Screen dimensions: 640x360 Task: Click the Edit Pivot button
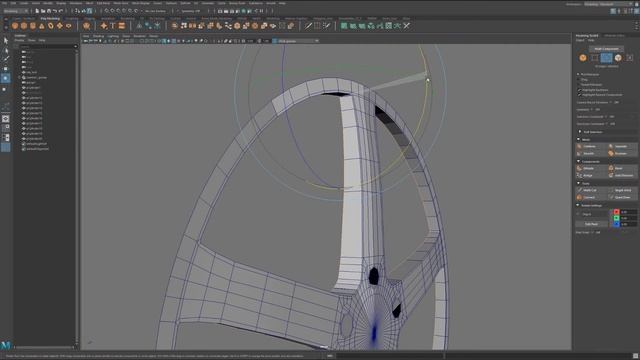(x=591, y=224)
